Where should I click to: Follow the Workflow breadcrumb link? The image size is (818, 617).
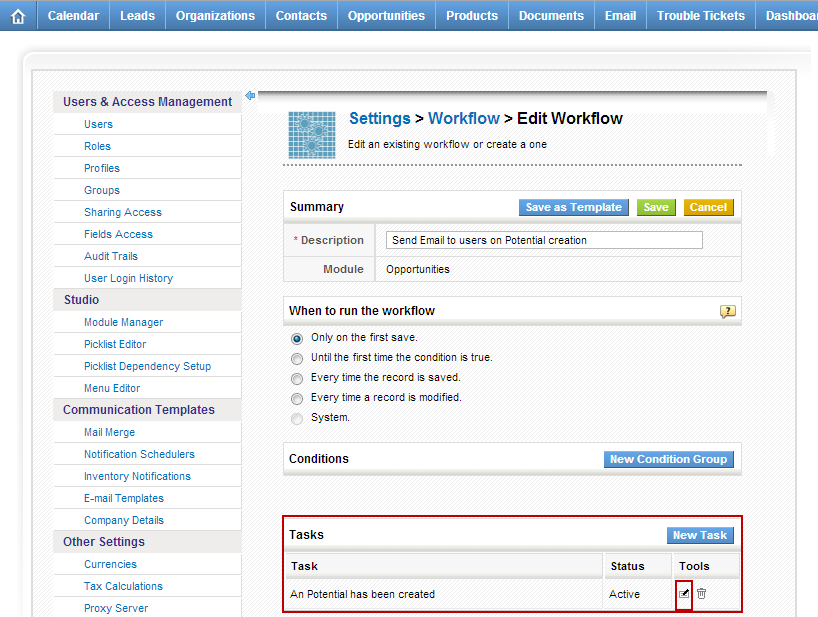[464, 118]
